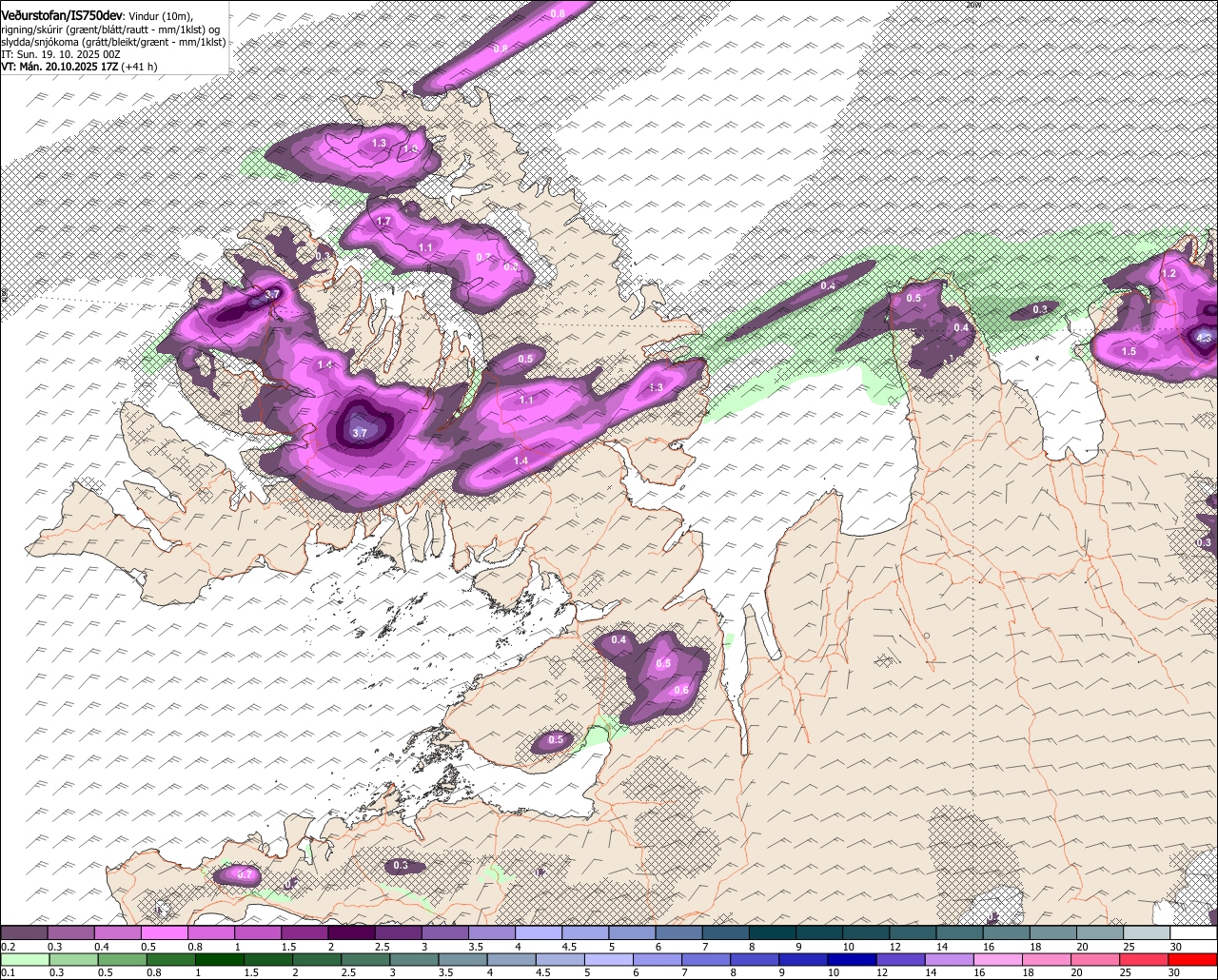This screenshot has height=980, width=1218.
Task: Click the '0.1' label under the lower legend row
Action: [8, 971]
